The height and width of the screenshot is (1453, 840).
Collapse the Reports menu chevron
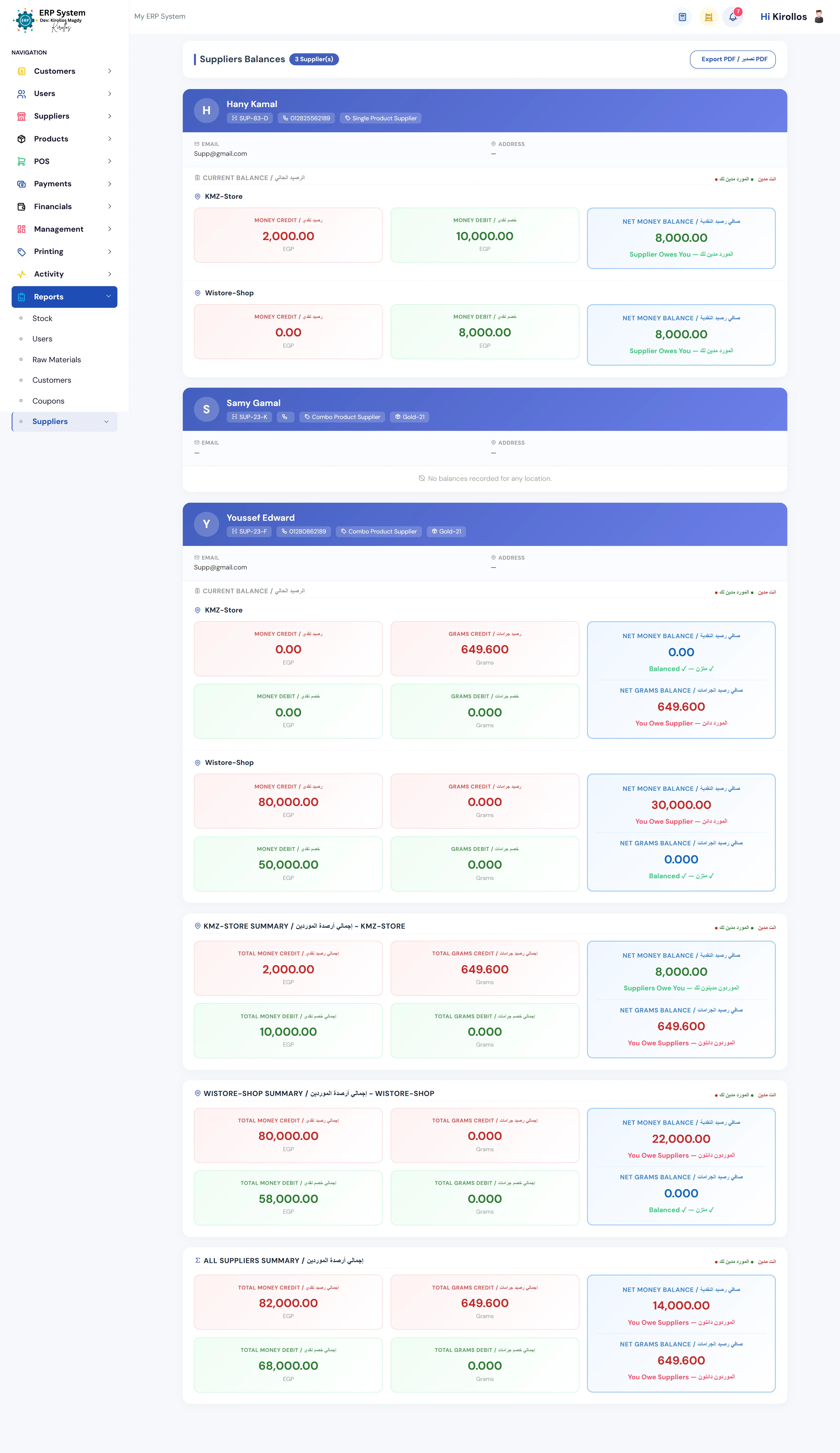pos(108,296)
